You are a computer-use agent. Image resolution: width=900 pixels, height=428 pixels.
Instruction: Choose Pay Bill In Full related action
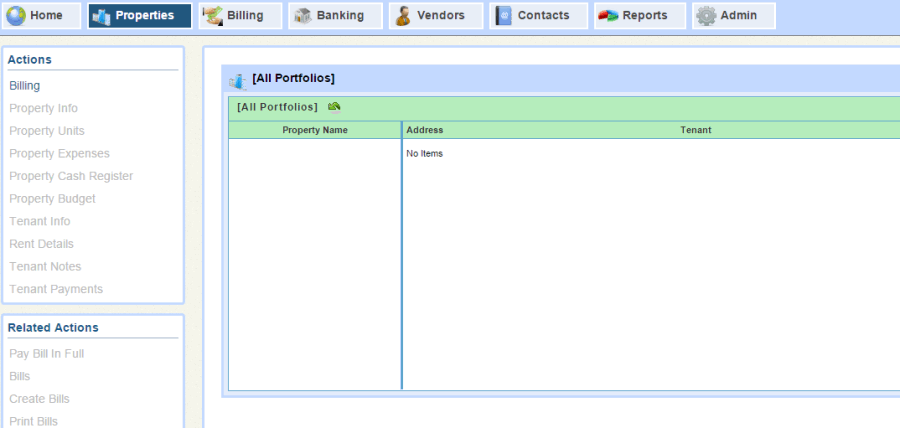47,354
